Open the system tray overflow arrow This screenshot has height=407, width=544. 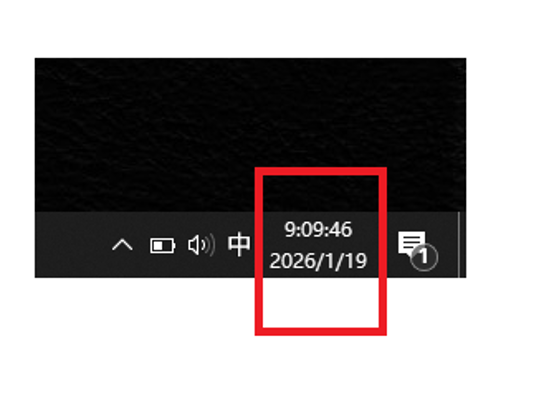pyautogui.click(x=122, y=245)
